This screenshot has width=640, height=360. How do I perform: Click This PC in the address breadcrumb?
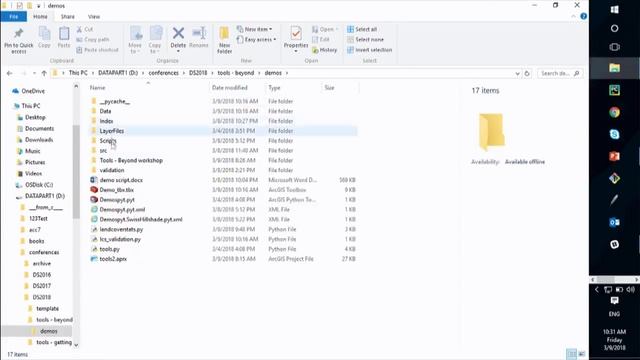point(78,73)
